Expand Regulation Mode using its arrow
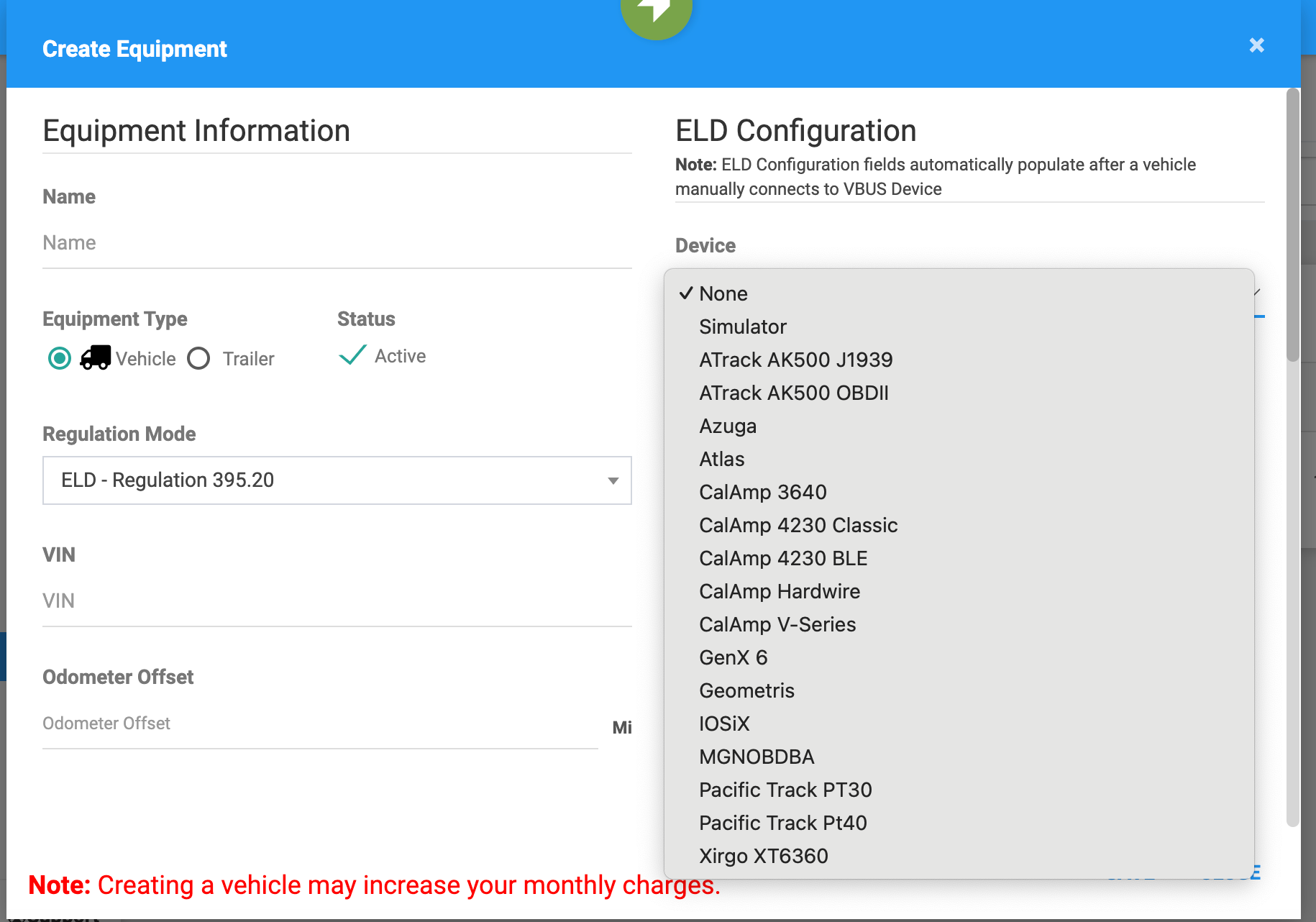Image resolution: width=1316 pixels, height=922 pixels. coord(613,480)
